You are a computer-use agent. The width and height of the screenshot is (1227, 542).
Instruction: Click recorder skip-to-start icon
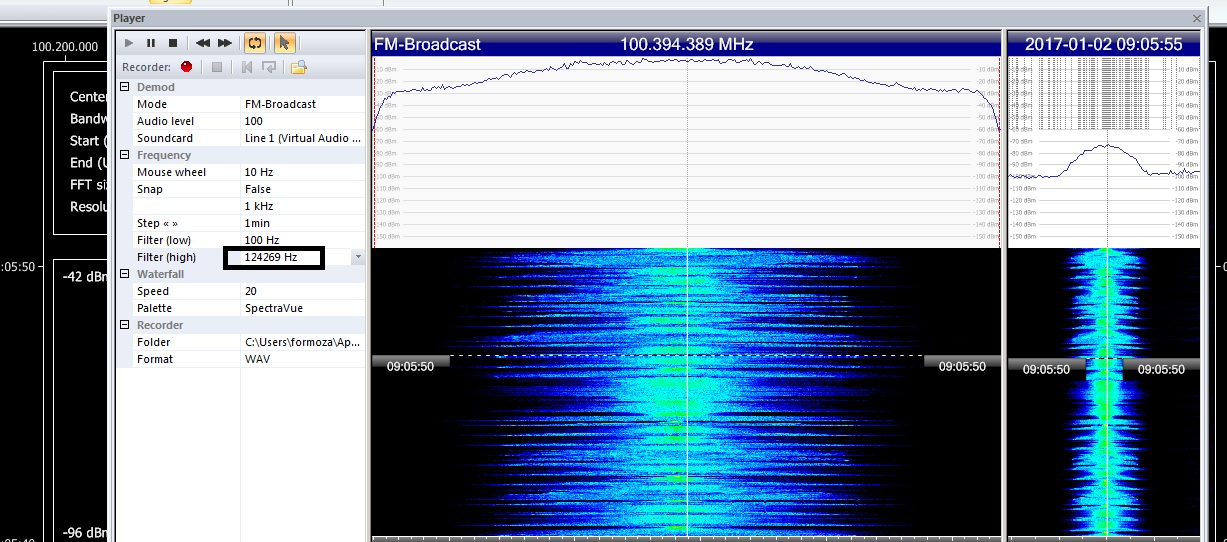pyautogui.click(x=247, y=67)
